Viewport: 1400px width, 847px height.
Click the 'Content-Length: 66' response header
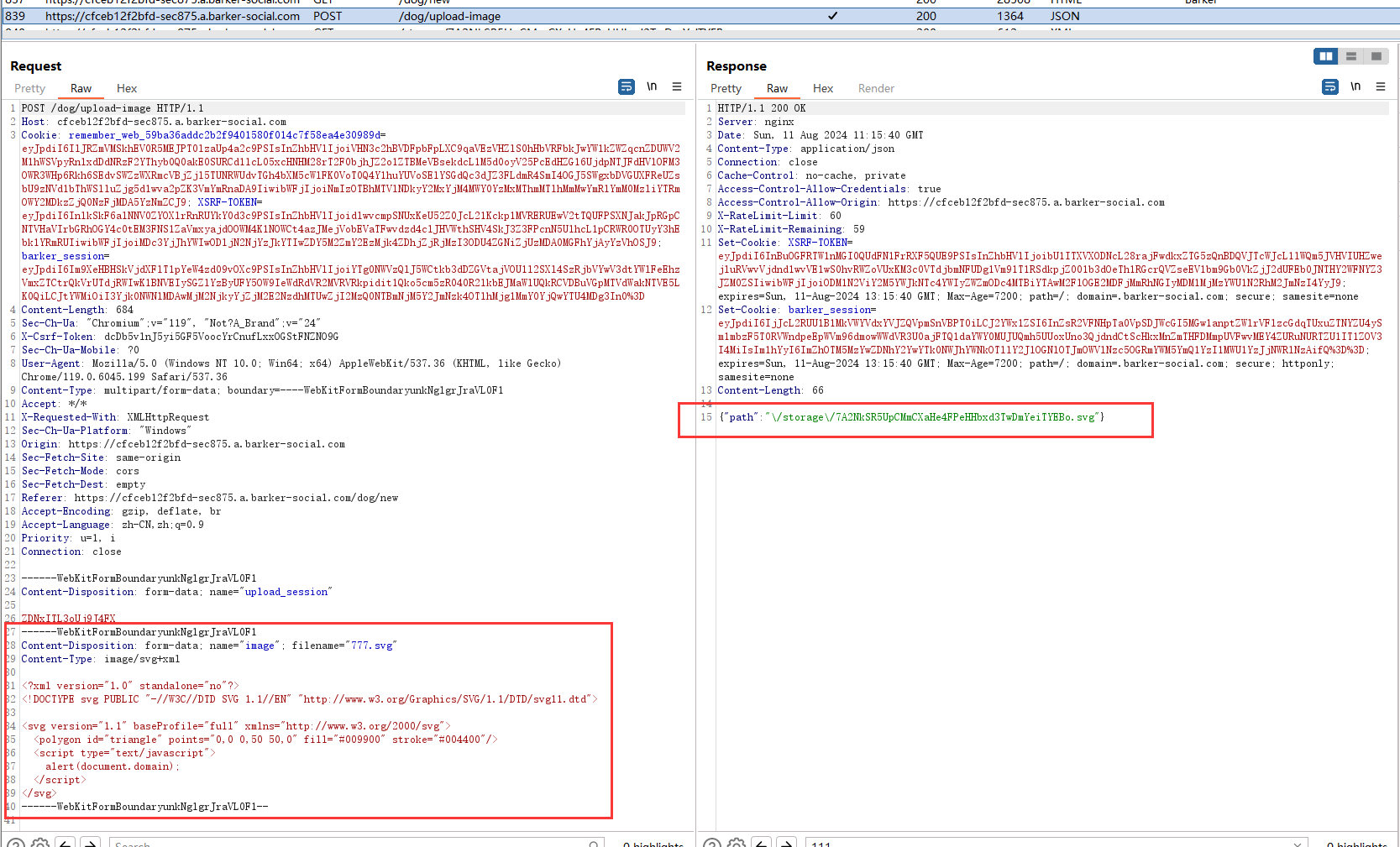771,390
